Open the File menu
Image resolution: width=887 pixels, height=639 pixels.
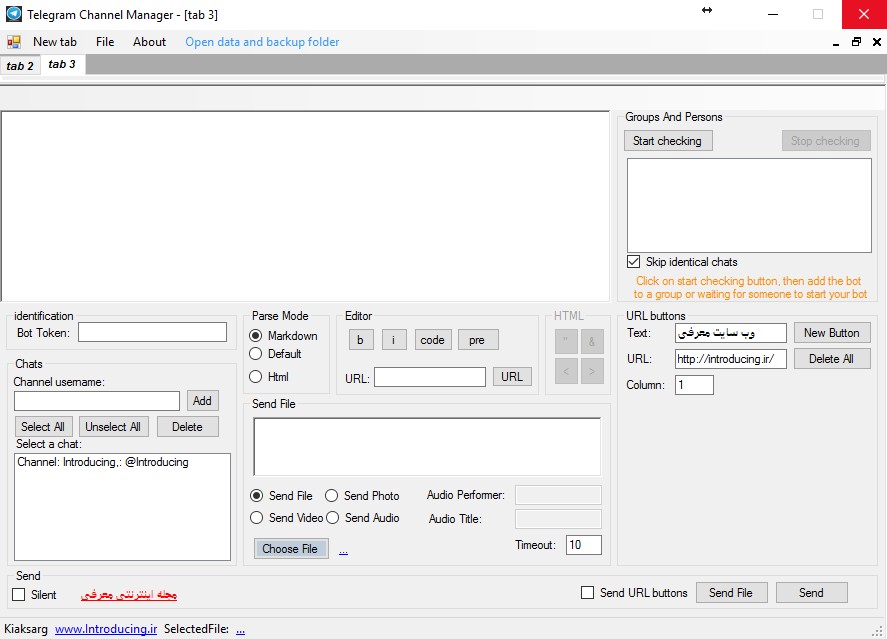point(105,42)
